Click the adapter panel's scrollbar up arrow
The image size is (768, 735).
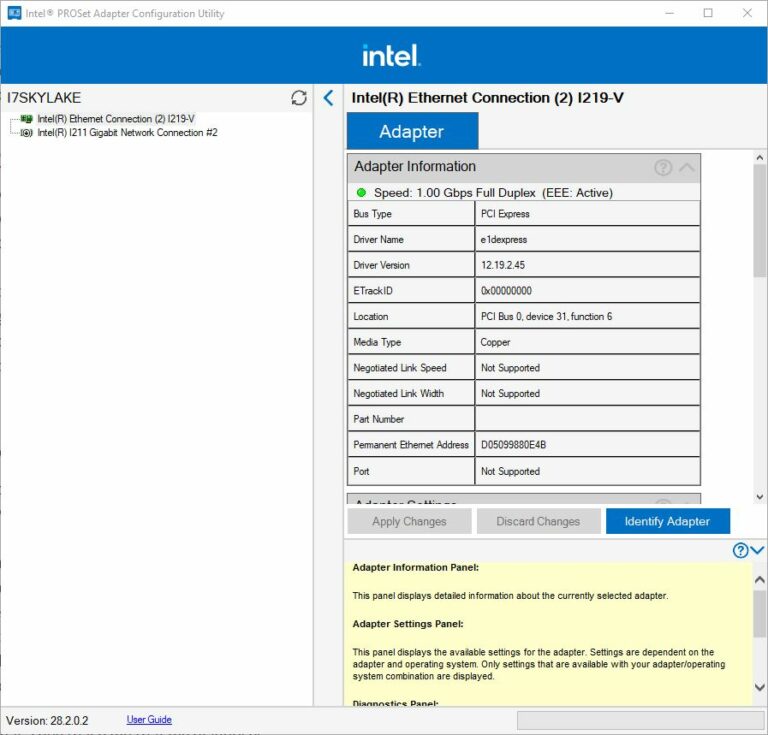pyautogui.click(x=759, y=158)
